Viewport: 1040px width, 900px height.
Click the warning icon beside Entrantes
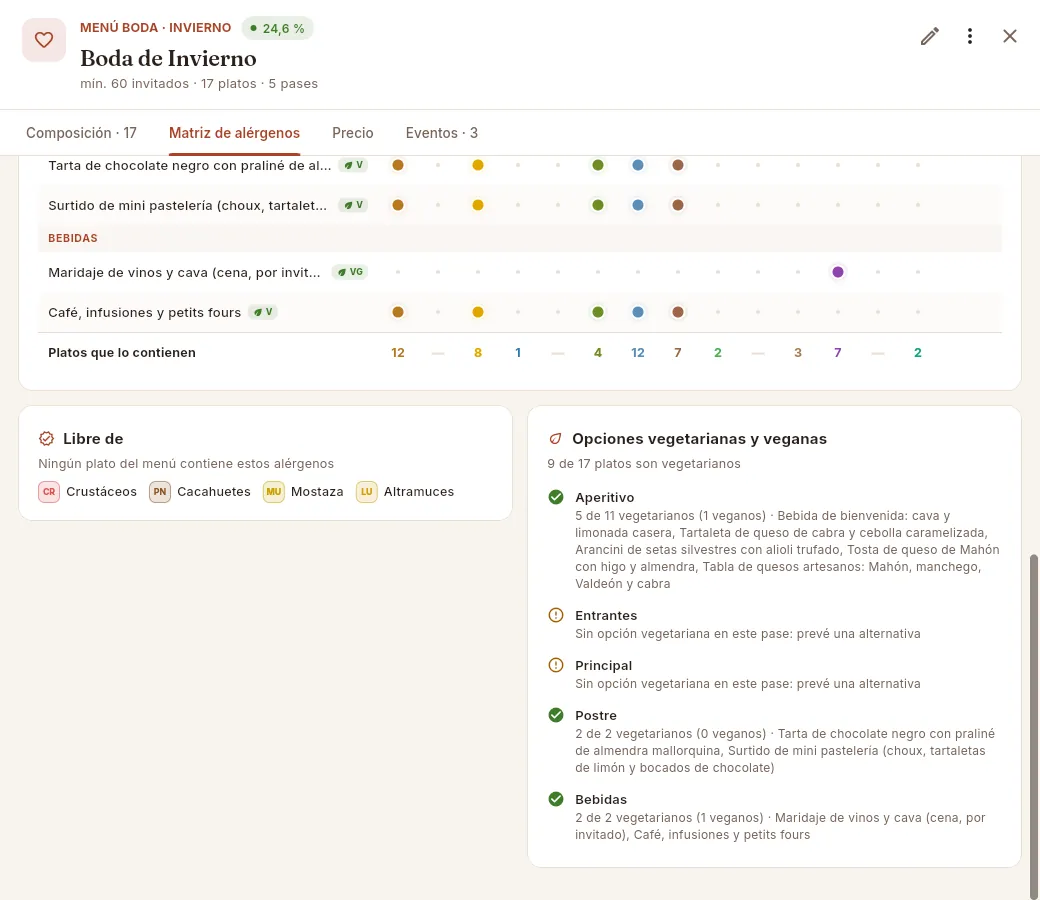tap(556, 615)
